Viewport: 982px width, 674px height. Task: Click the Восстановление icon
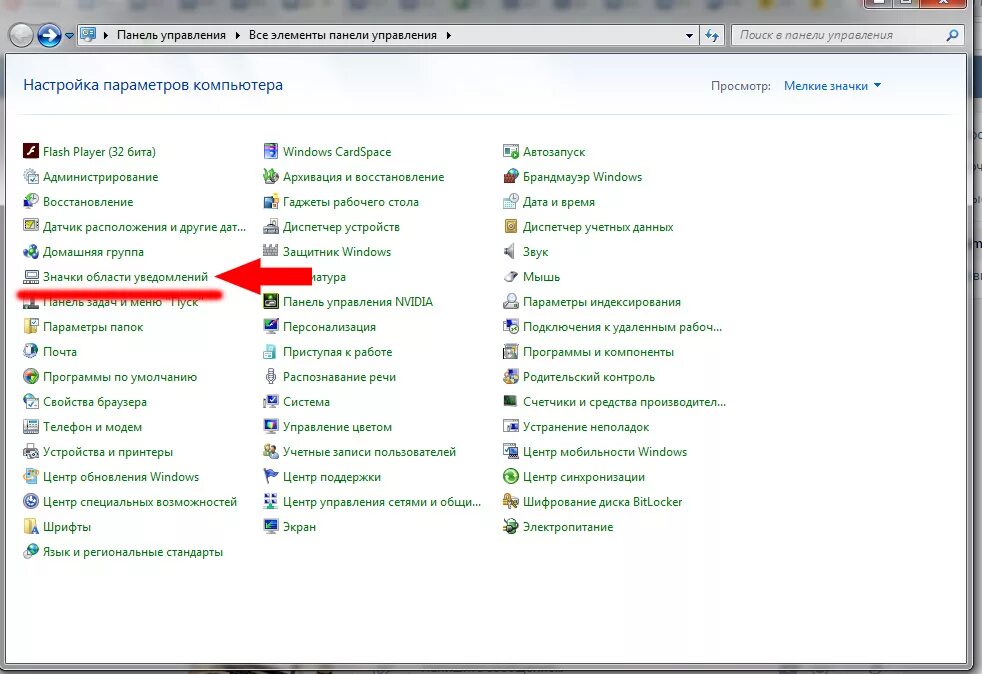31,201
